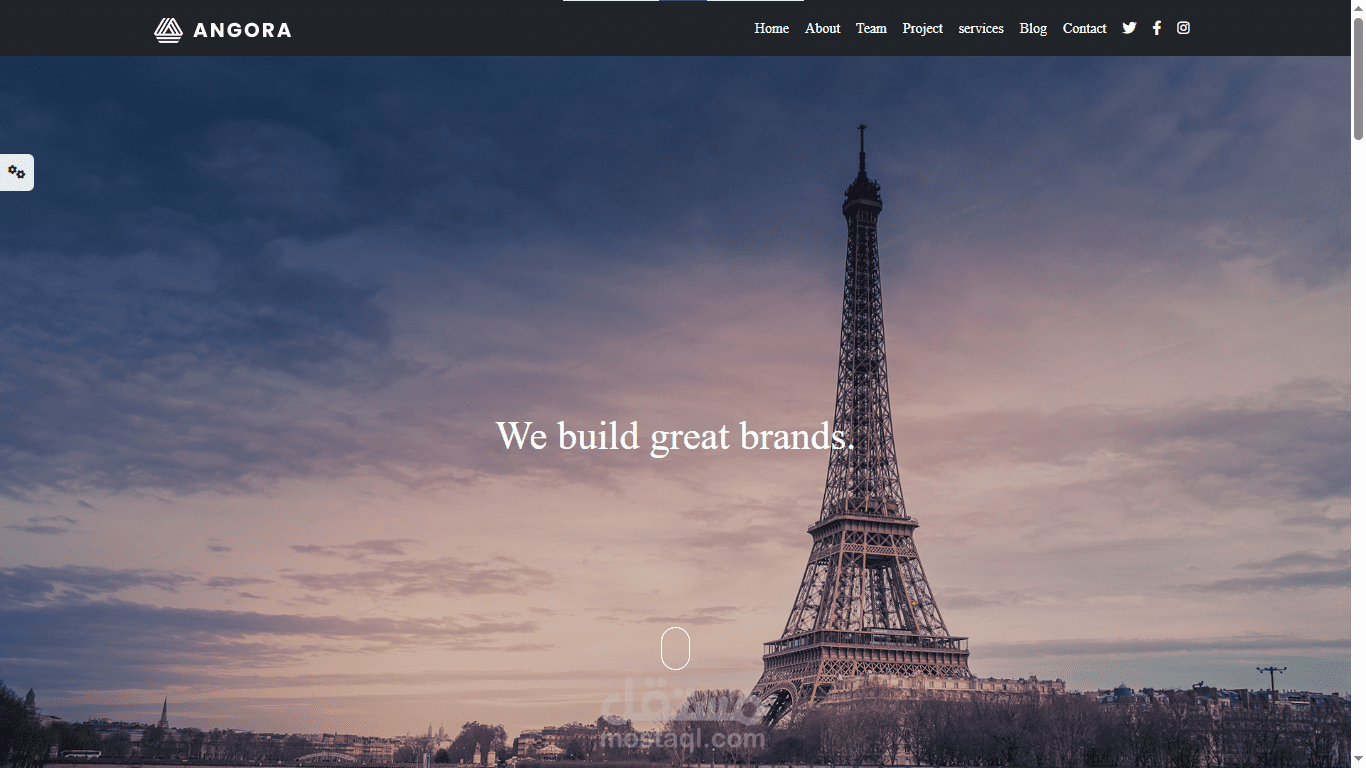Open the Instagram social link
The image size is (1366, 768).
[1183, 28]
